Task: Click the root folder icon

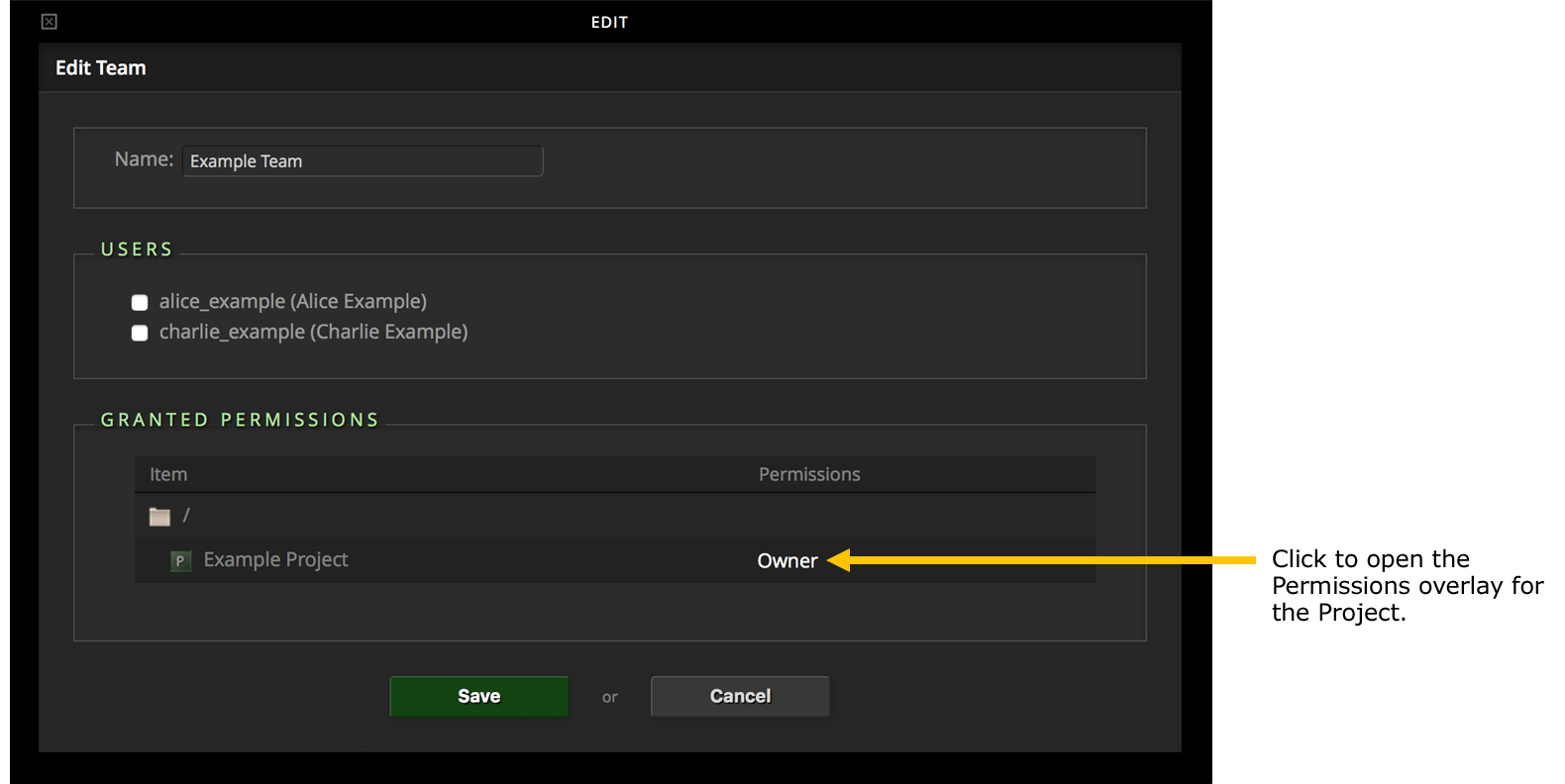Action: (x=159, y=517)
